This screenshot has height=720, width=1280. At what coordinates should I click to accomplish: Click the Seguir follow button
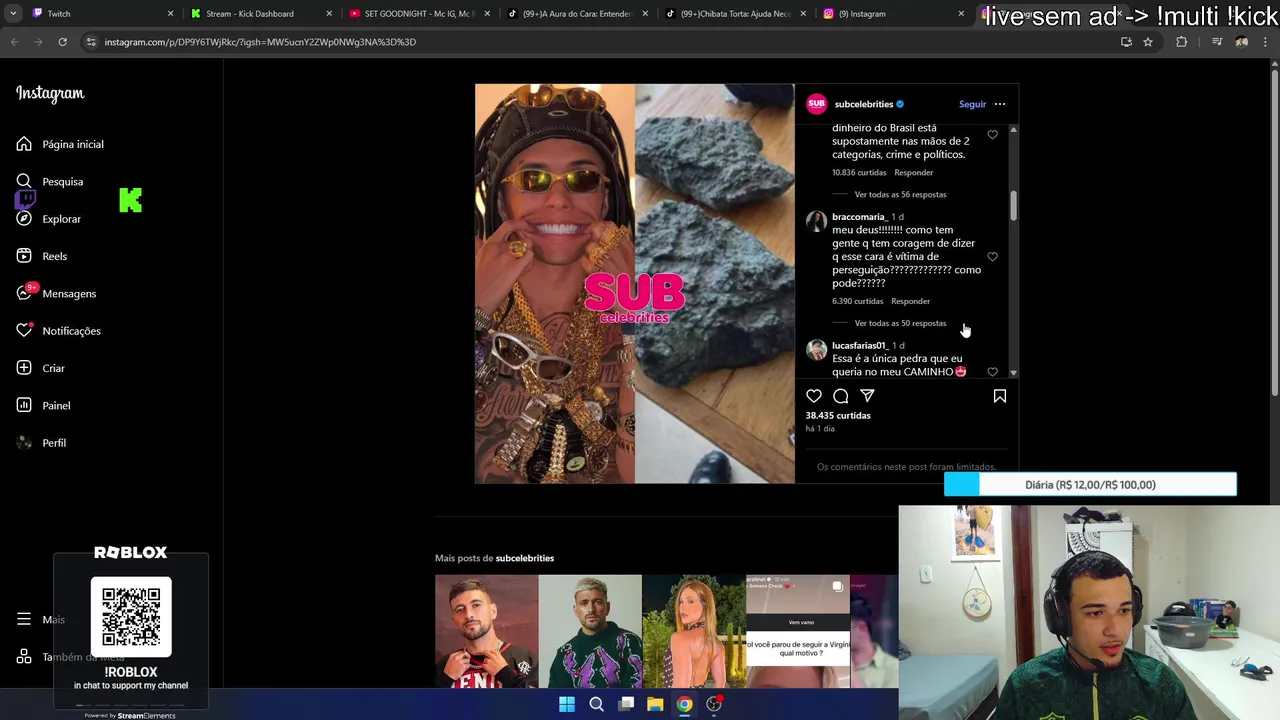[972, 104]
